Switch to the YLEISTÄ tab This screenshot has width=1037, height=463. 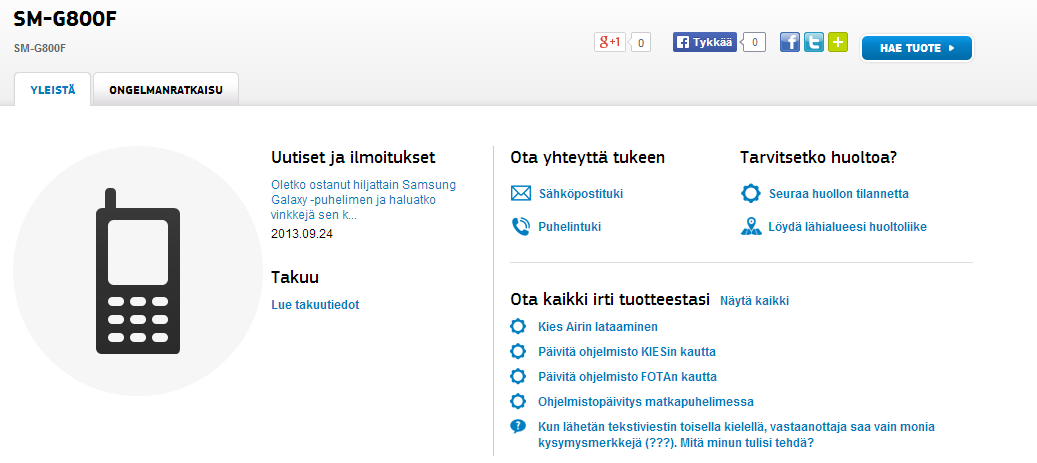coord(53,89)
